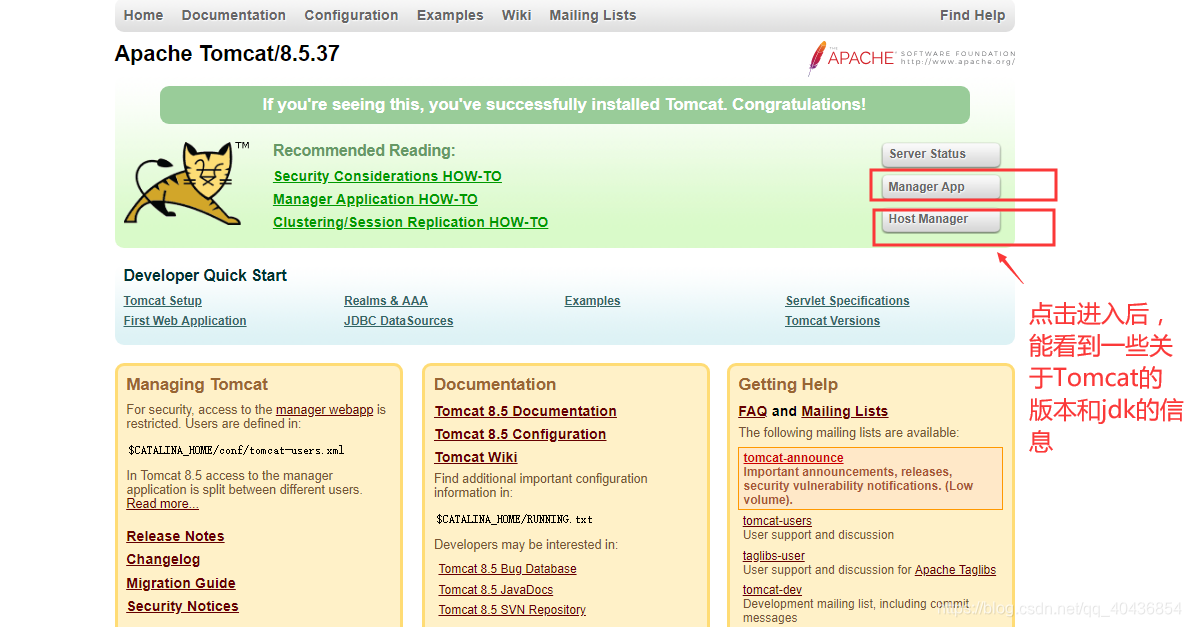This screenshot has height=627, width=1191.
Task: Click the Recommended Reading: heading
Action: coord(364,150)
